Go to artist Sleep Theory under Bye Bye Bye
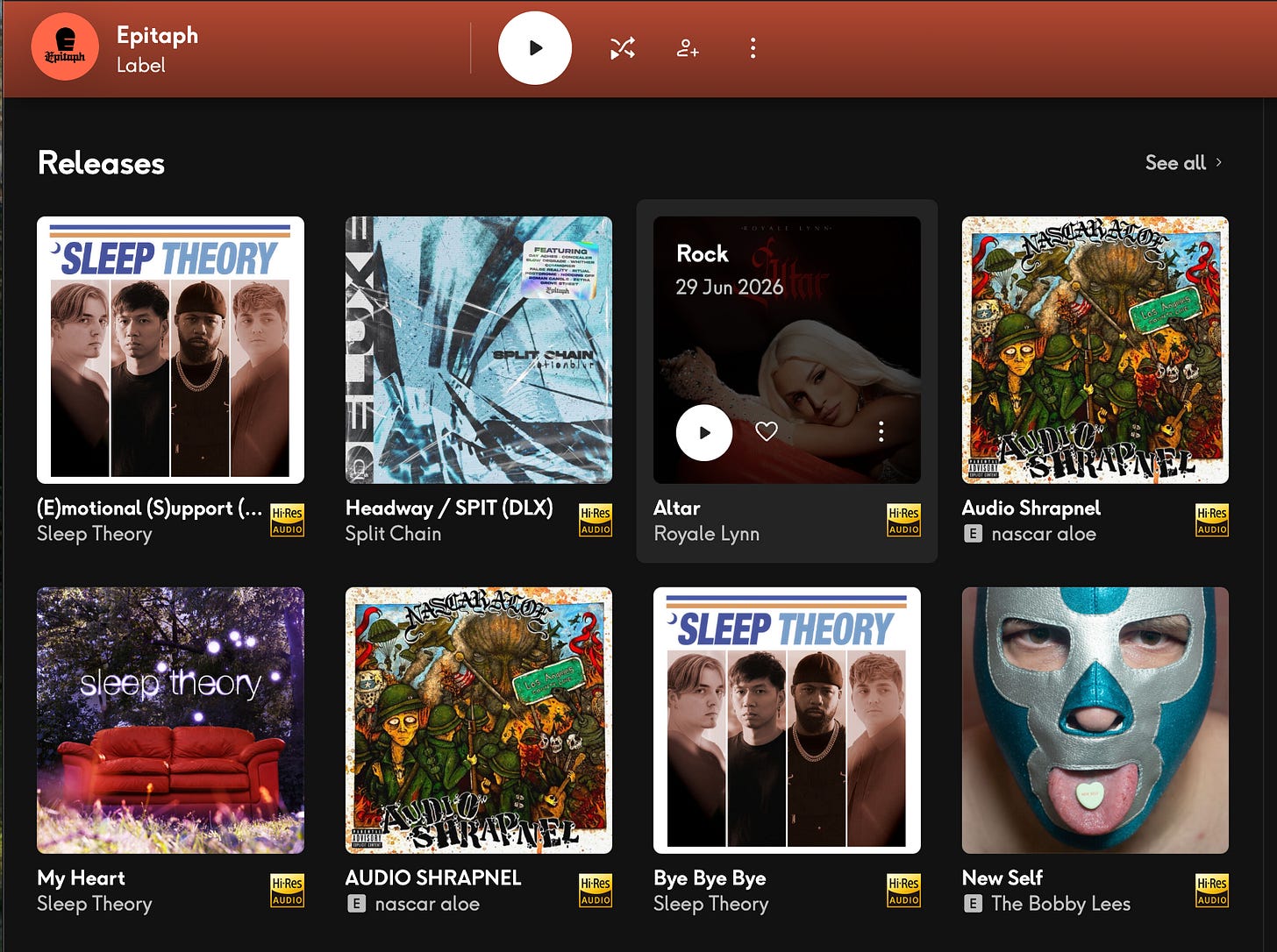This screenshot has width=1277, height=952. point(711,904)
